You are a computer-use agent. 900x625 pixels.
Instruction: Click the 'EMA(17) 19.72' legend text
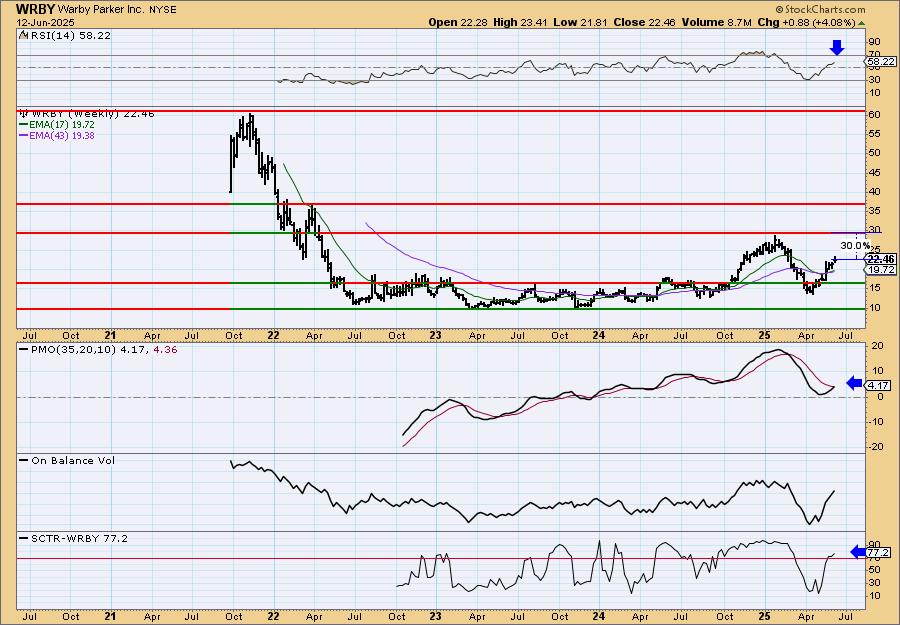(62, 125)
